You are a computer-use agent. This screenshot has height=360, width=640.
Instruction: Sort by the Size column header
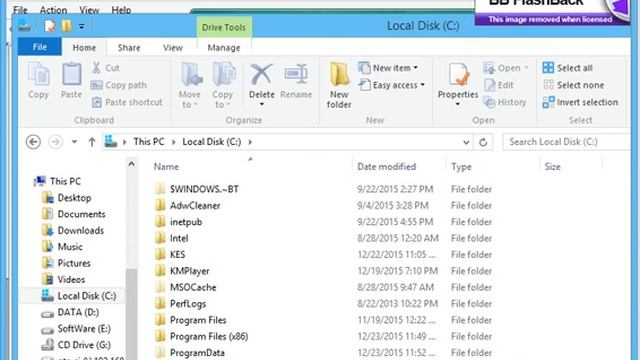click(552, 167)
